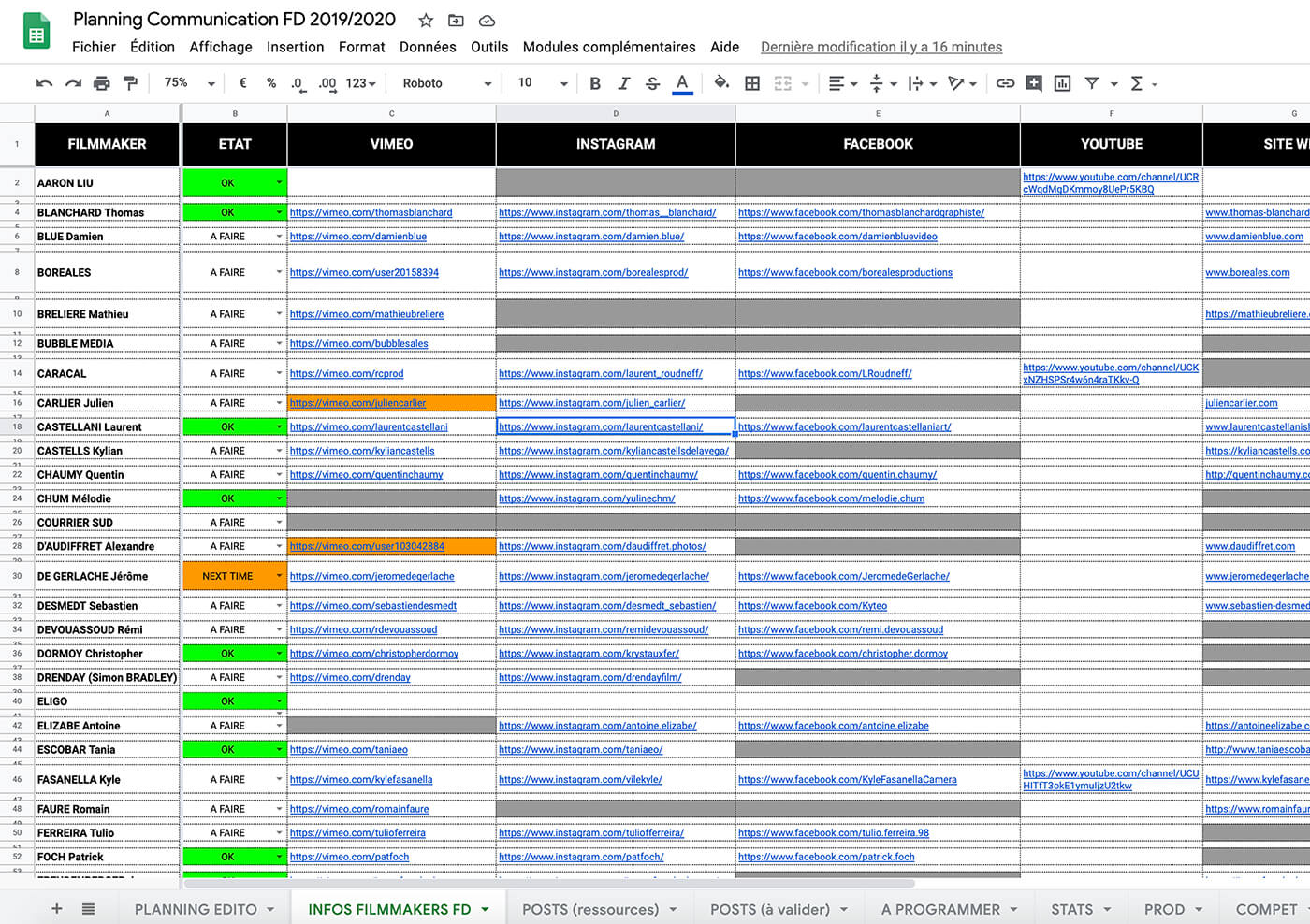Open the font size 10 dropdown
Screen dimensions: 1310x924
pyautogui.click(x=543, y=83)
